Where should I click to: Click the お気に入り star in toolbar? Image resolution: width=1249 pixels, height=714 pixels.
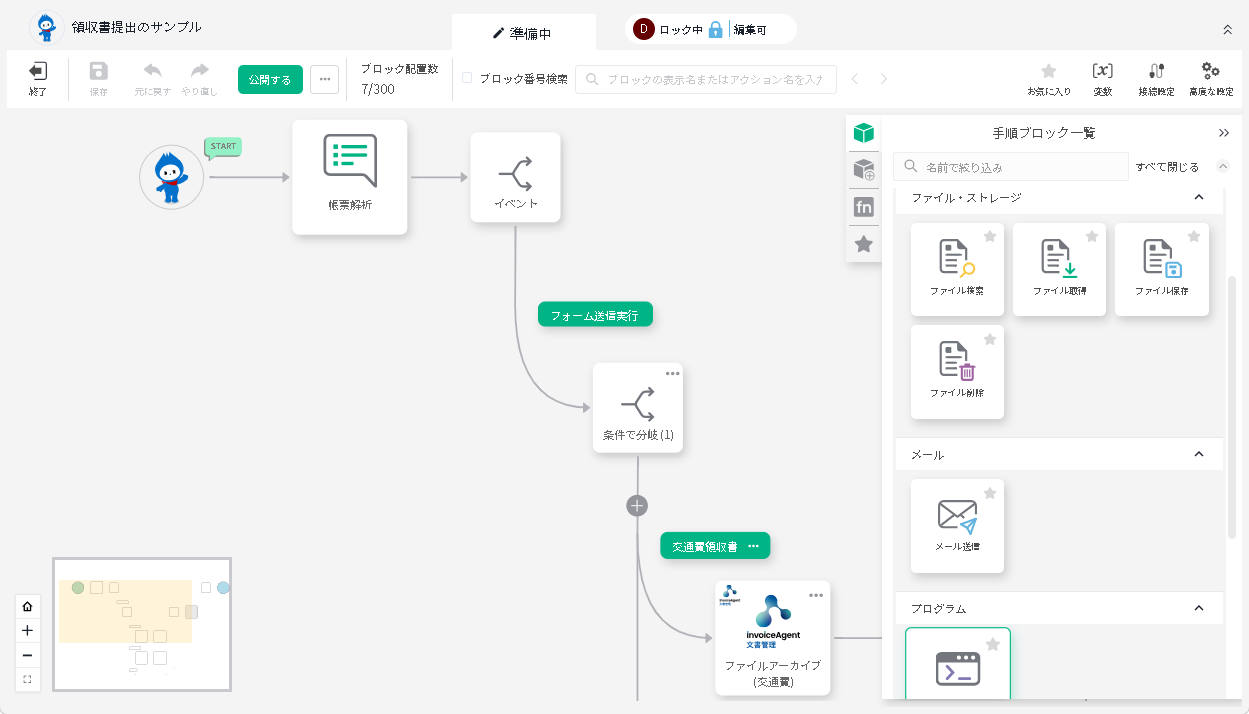pyautogui.click(x=1048, y=72)
